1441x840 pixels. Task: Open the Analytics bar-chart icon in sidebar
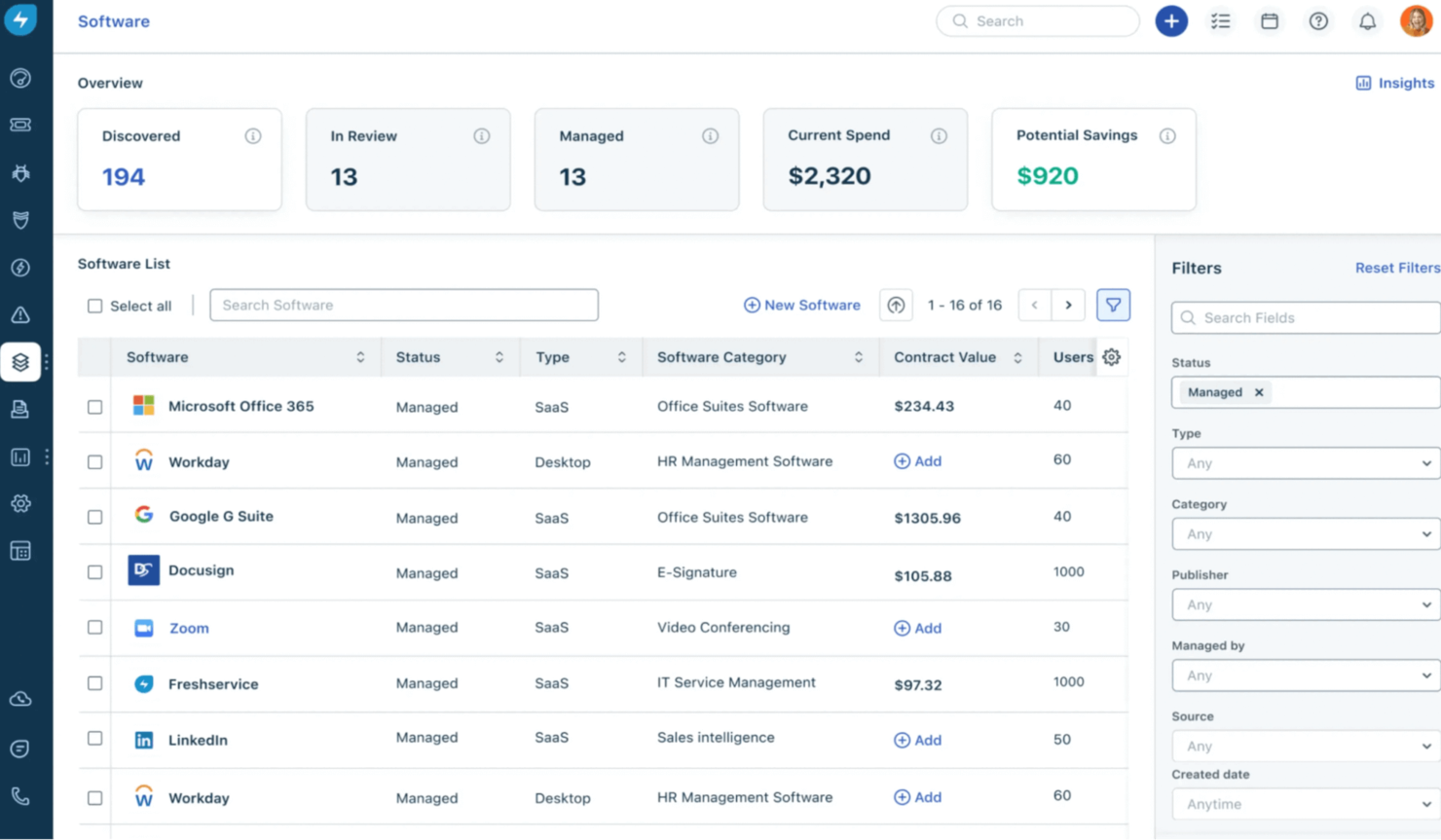20,457
